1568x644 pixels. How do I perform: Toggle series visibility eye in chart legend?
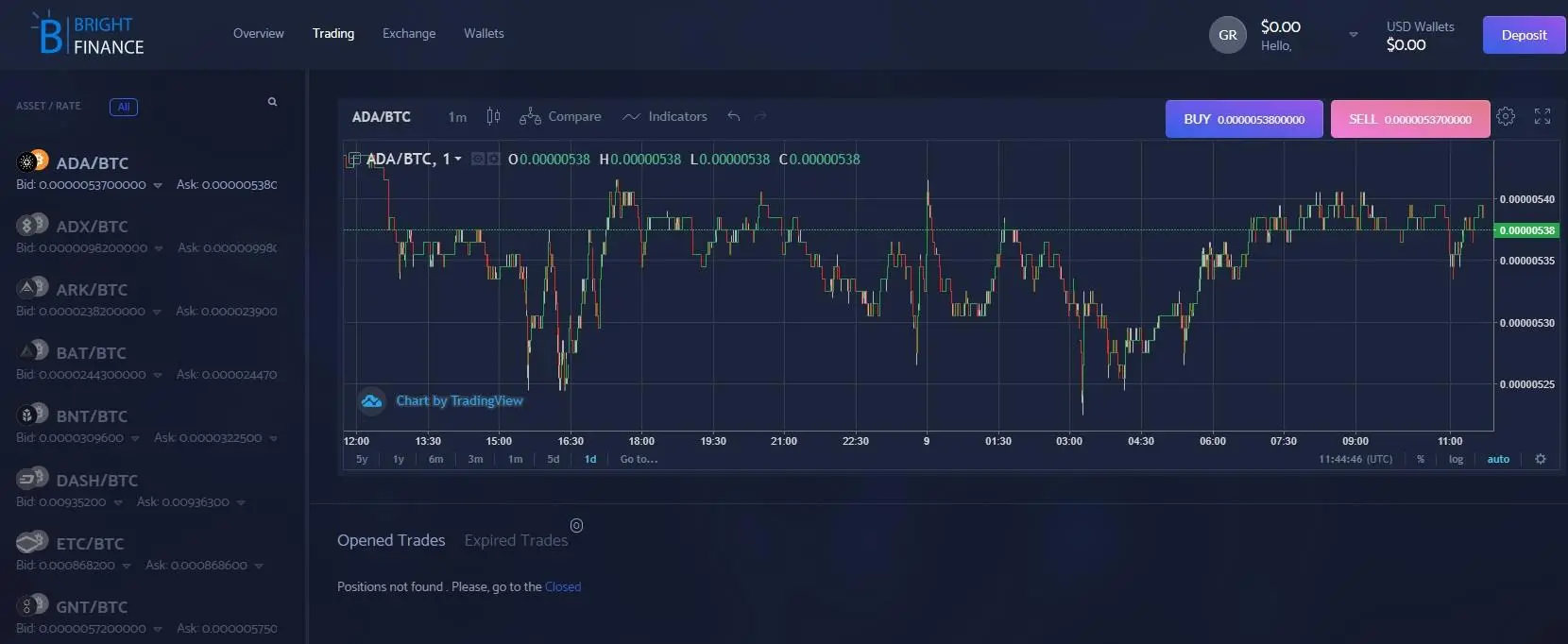tap(478, 159)
